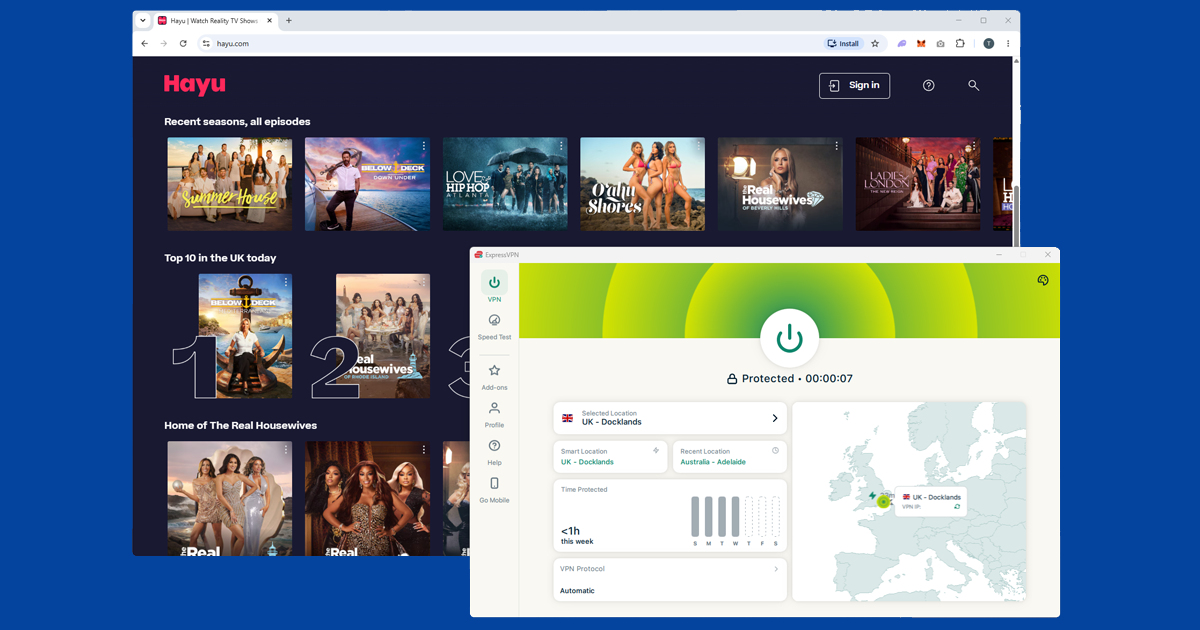Viewport: 1200px width, 630px height.
Task: Click the green location marker on the map
Action: pyautogui.click(x=883, y=501)
